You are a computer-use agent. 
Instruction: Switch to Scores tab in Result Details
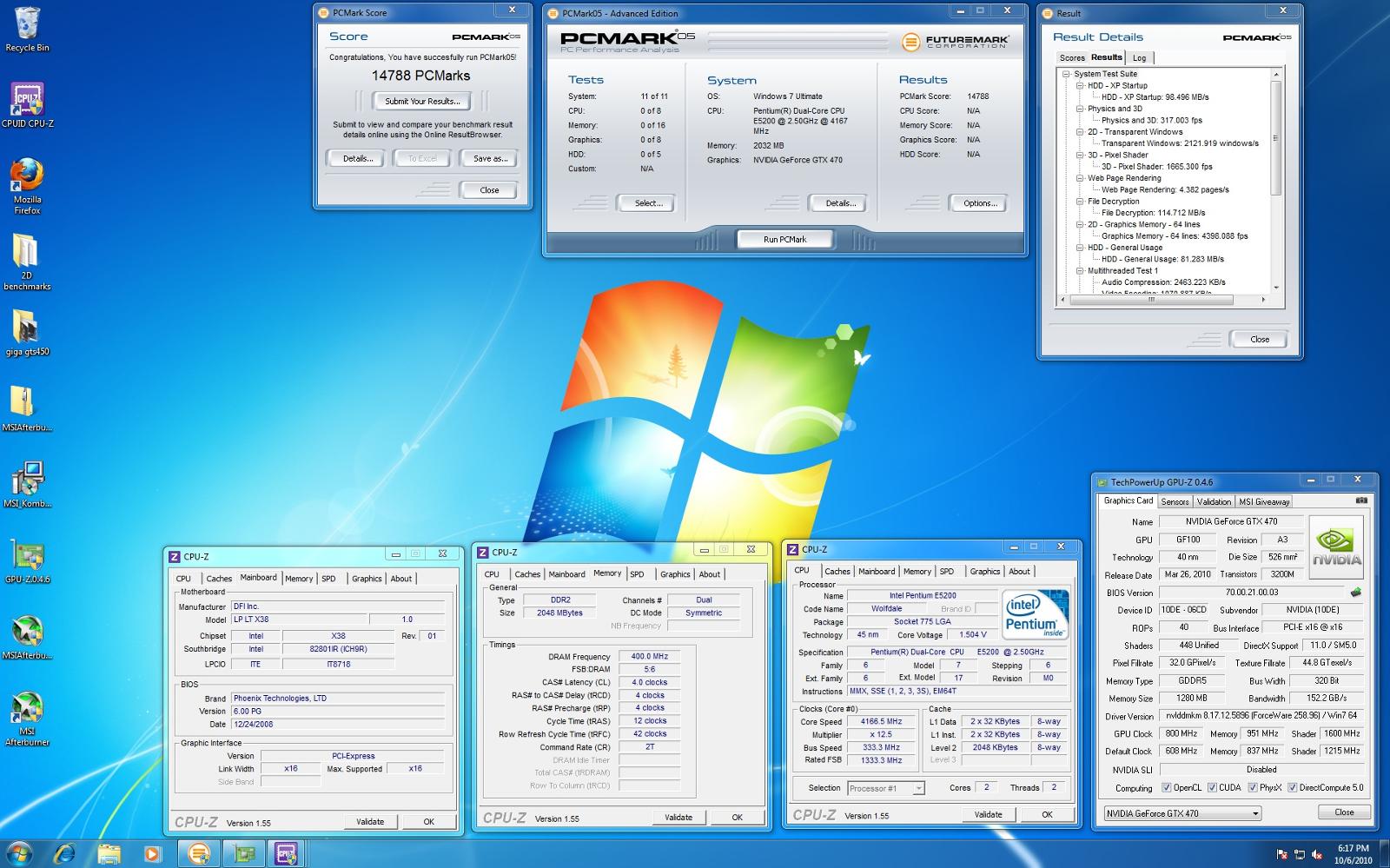coord(1072,58)
